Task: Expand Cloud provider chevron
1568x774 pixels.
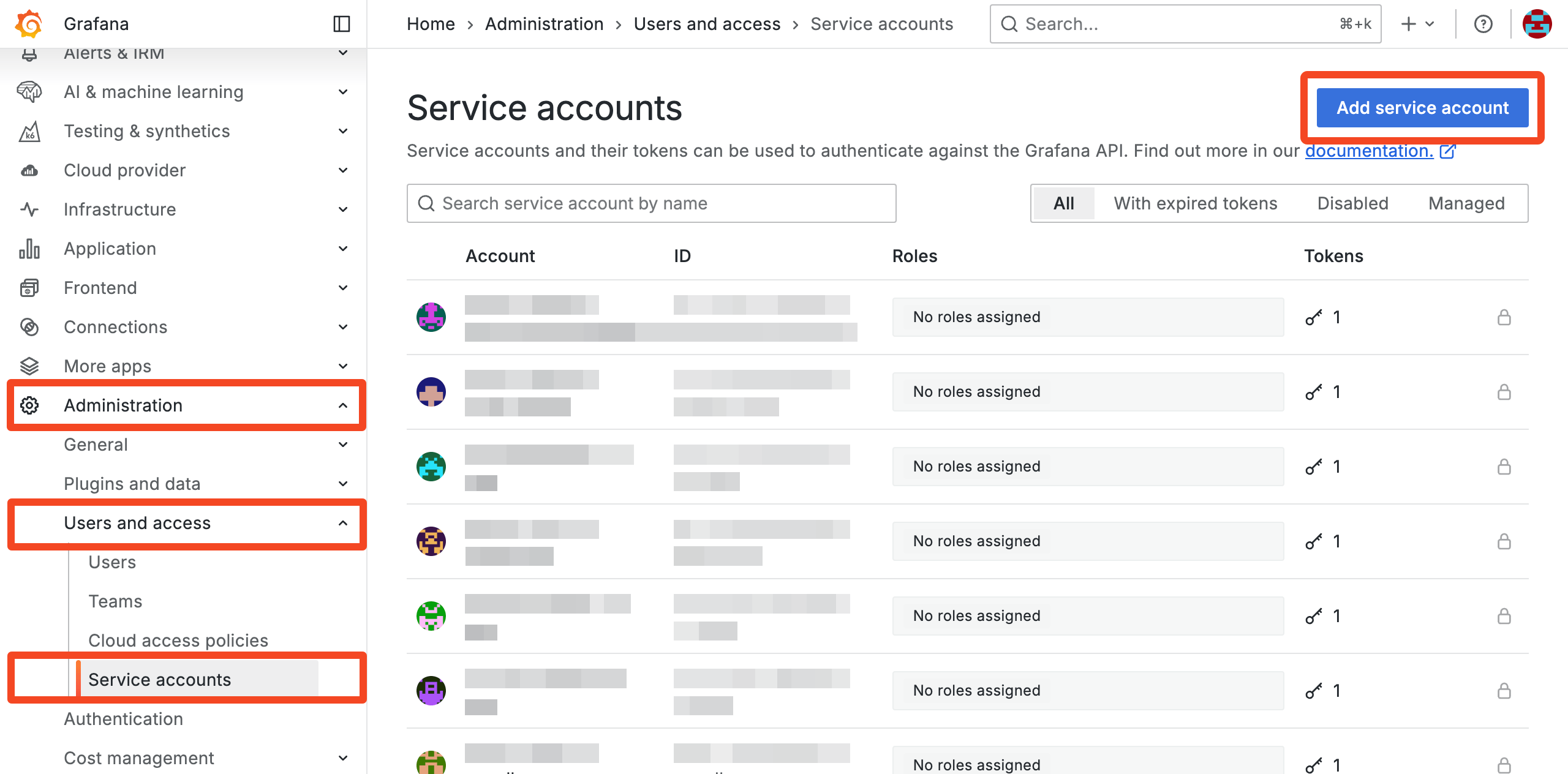Action: point(343,170)
